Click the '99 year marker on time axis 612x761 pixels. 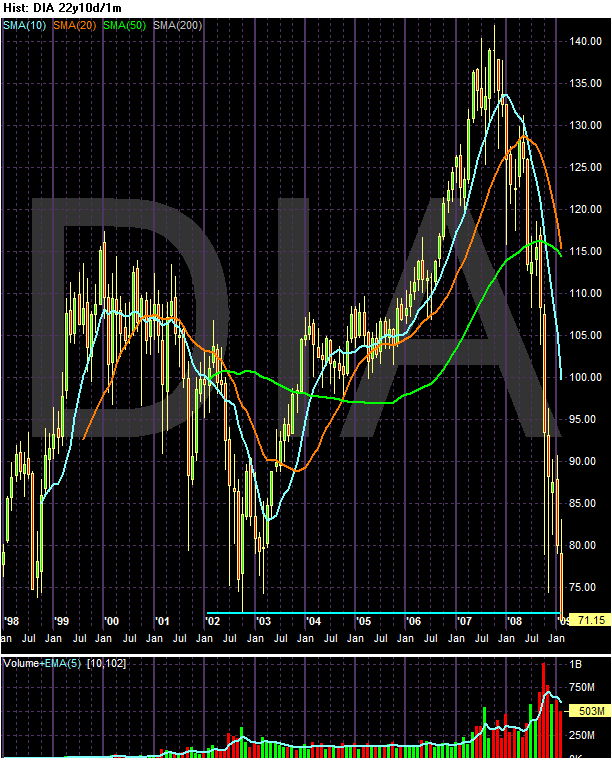[x=62, y=621]
